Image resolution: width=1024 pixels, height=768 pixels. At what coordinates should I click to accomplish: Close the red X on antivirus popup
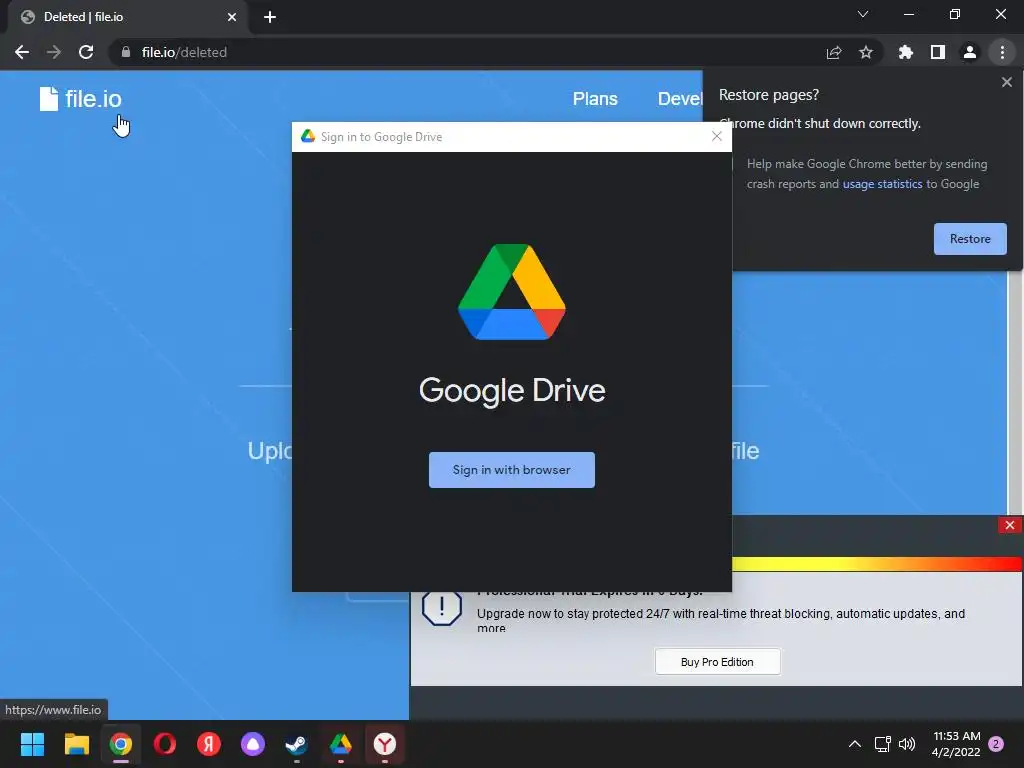pyautogui.click(x=1010, y=525)
